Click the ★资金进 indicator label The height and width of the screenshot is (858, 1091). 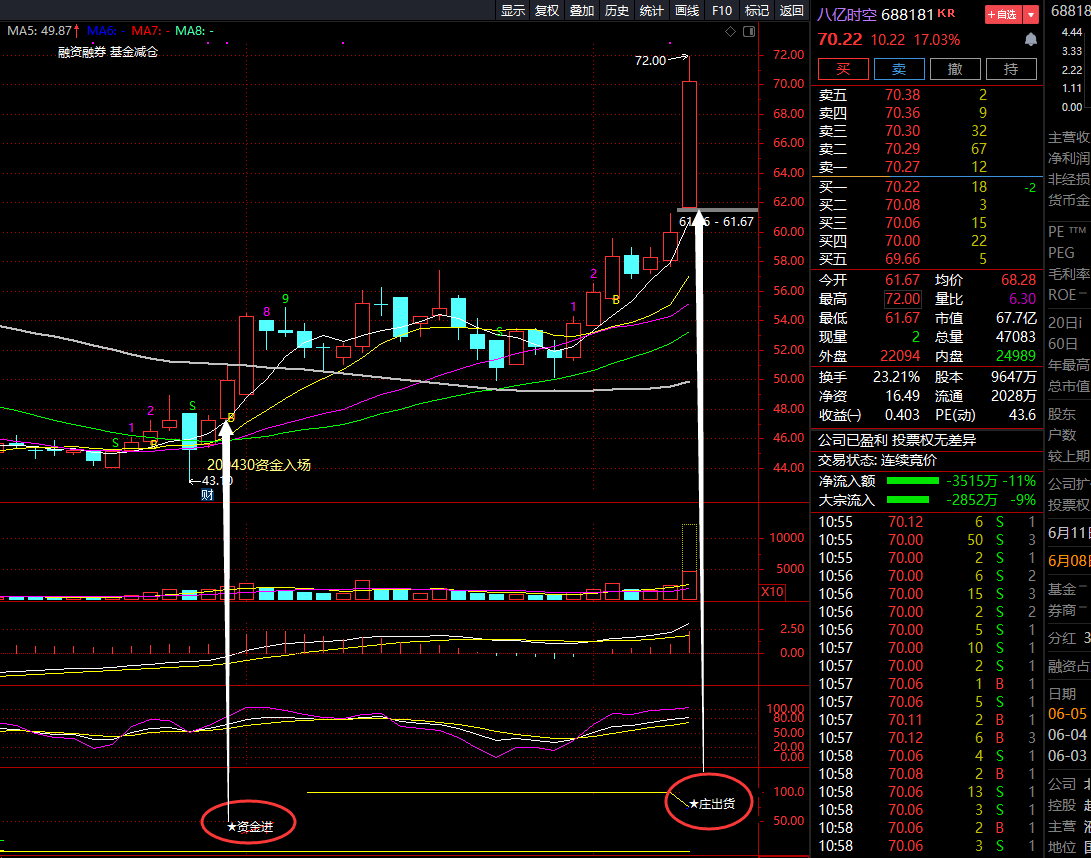(250, 827)
